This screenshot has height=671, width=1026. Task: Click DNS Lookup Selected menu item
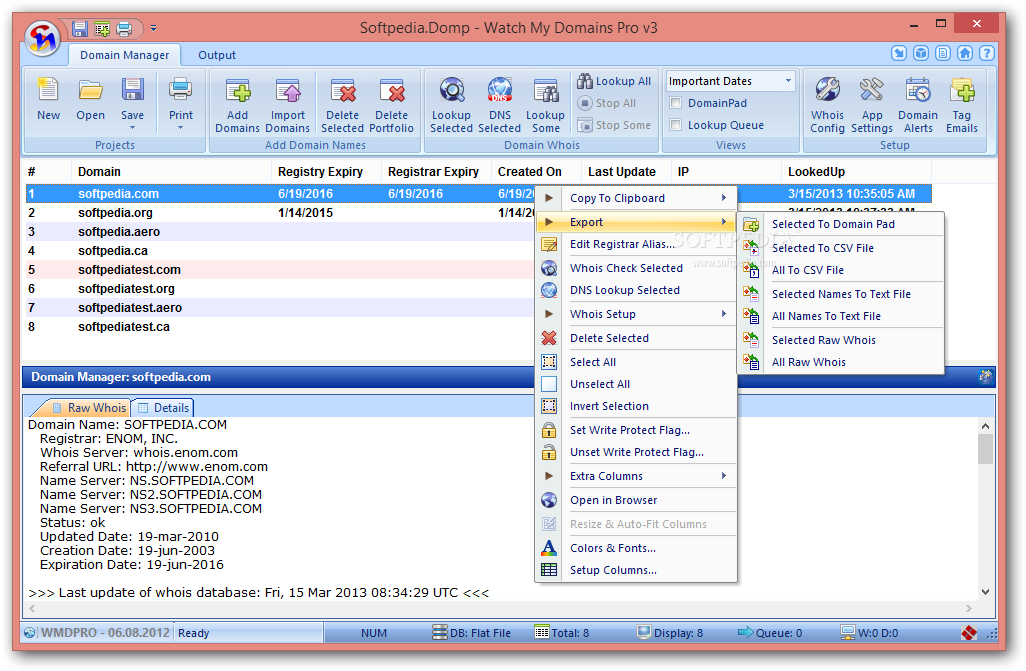click(636, 290)
